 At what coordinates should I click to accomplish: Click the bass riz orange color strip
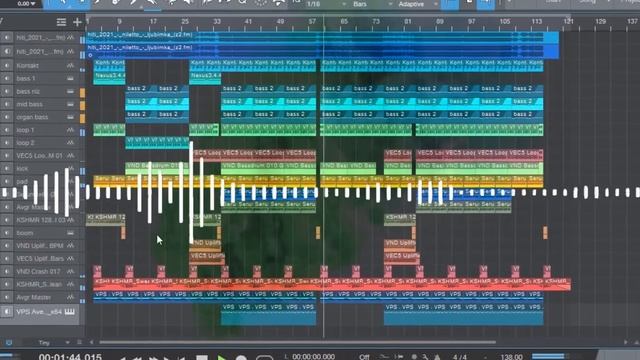(x=82, y=93)
